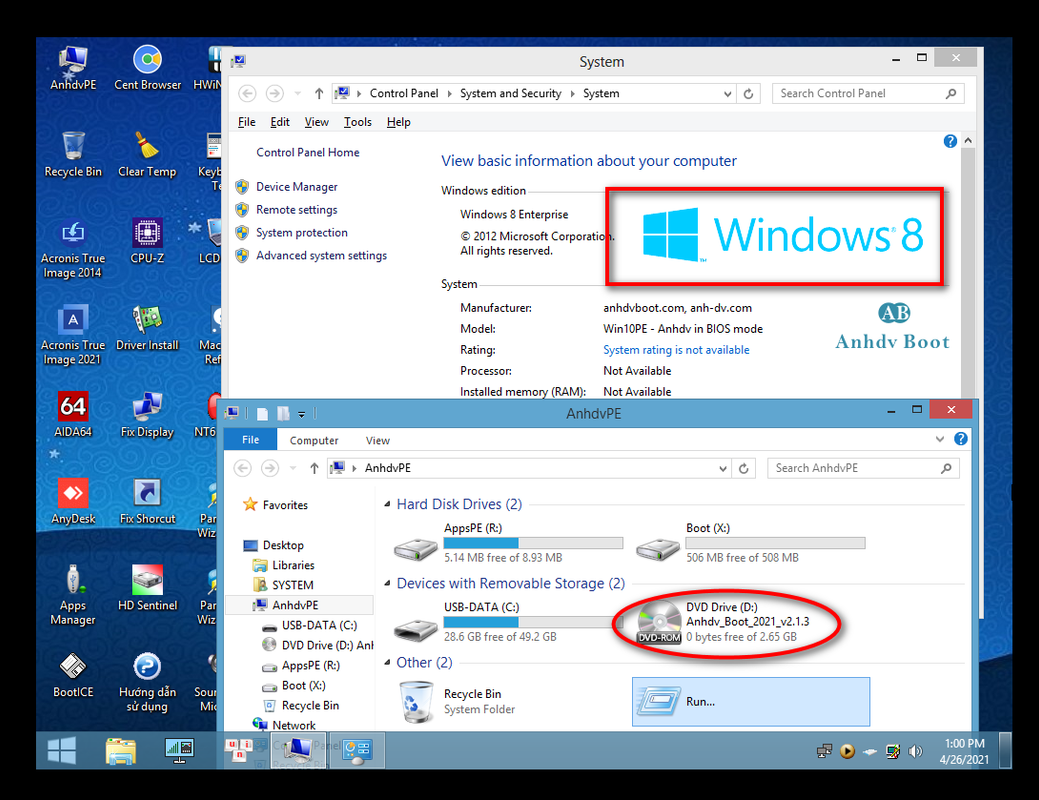Expand the Control Panel address dropdown
This screenshot has width=1039, height=800.
728,93
